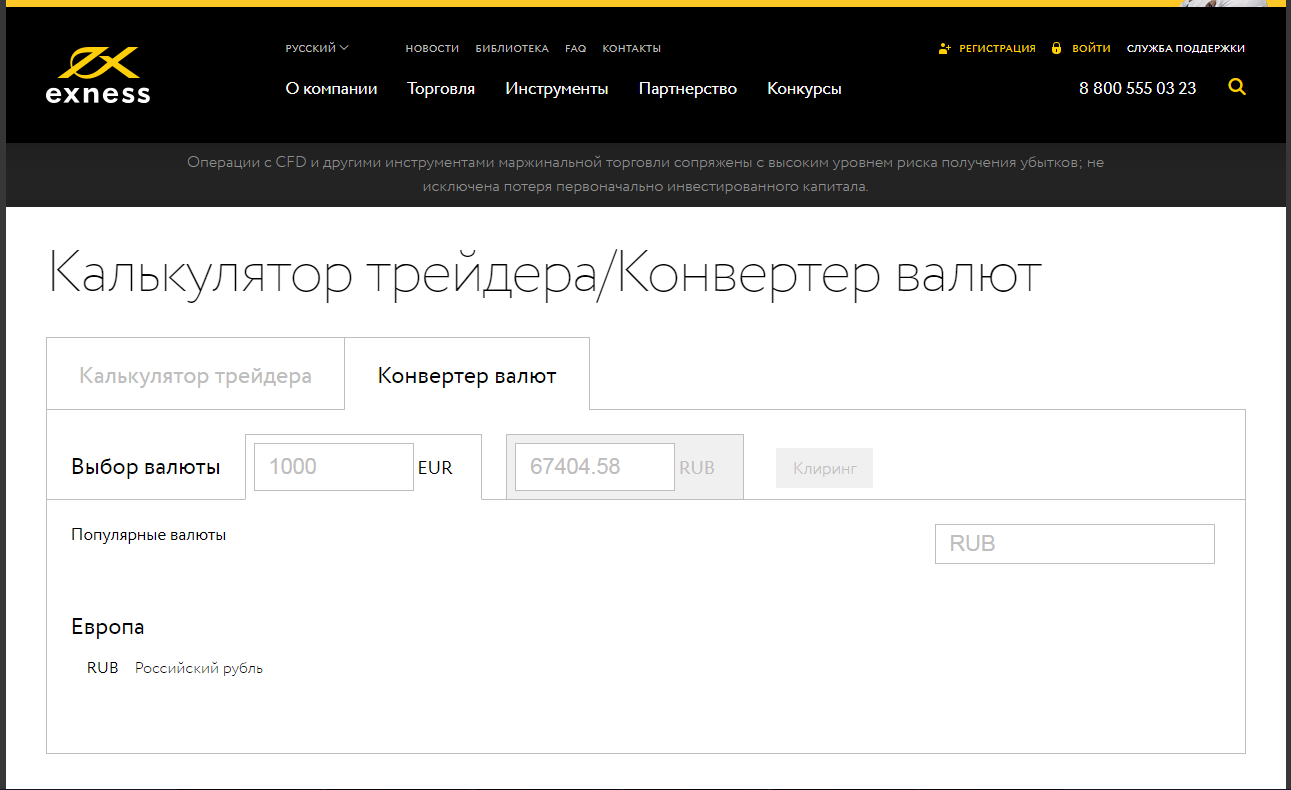Viewport: 1291px width, 790px height.
Task: Open the FAQ link
Action: (x=575, y=48)
